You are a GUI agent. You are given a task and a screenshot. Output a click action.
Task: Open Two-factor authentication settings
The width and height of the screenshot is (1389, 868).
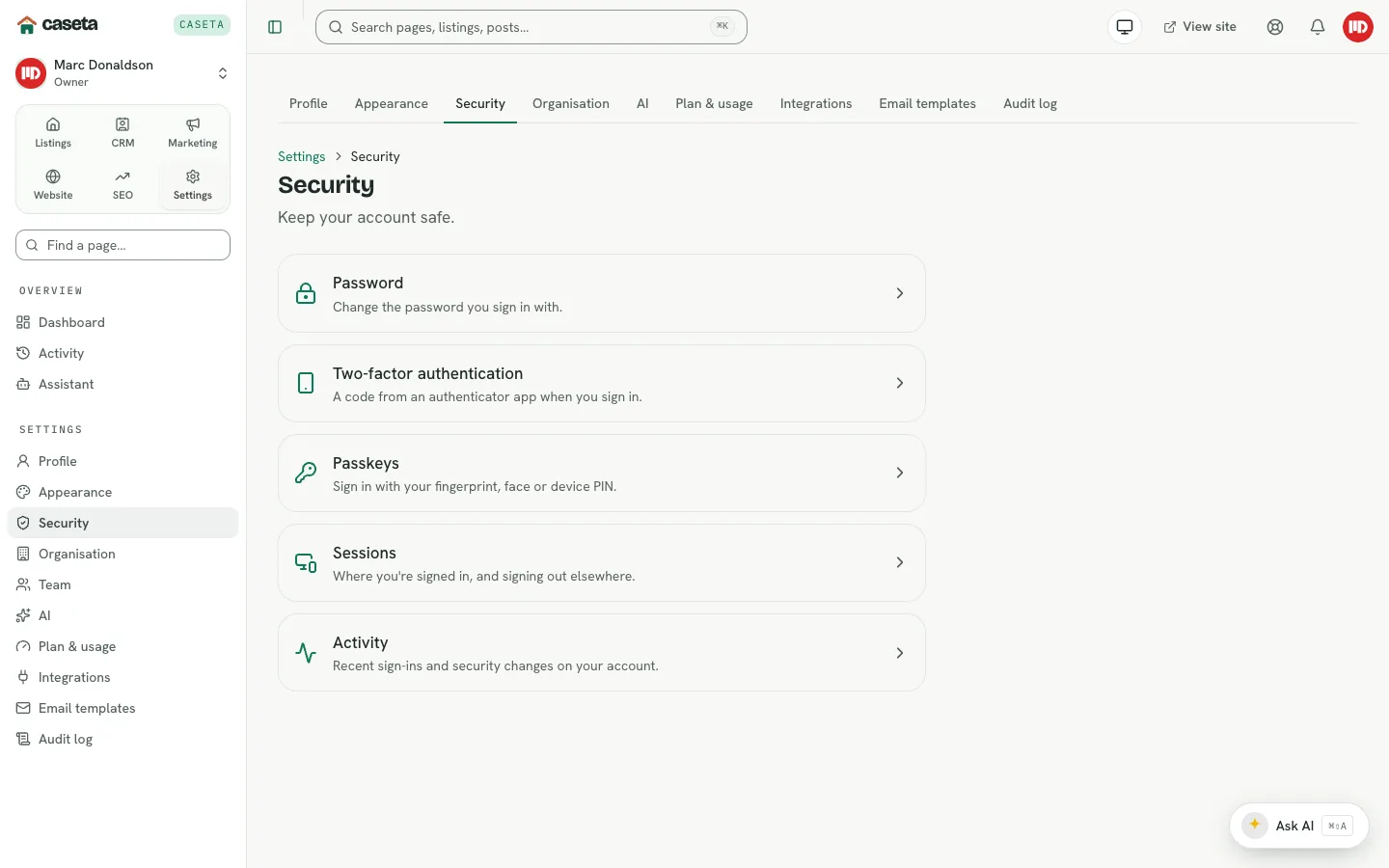(602, 383)
